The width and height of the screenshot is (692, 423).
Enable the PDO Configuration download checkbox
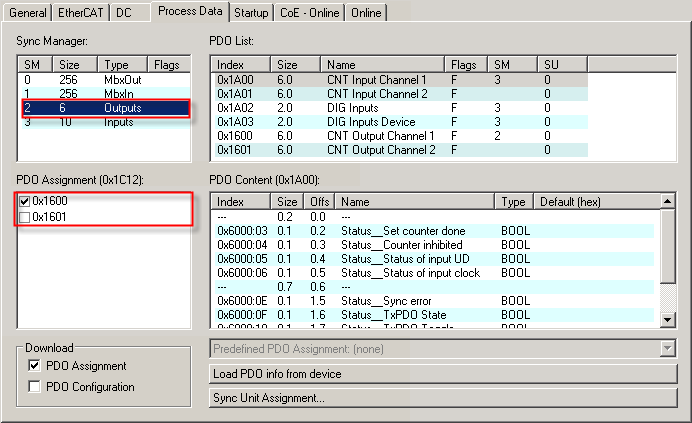pos(34,386)
